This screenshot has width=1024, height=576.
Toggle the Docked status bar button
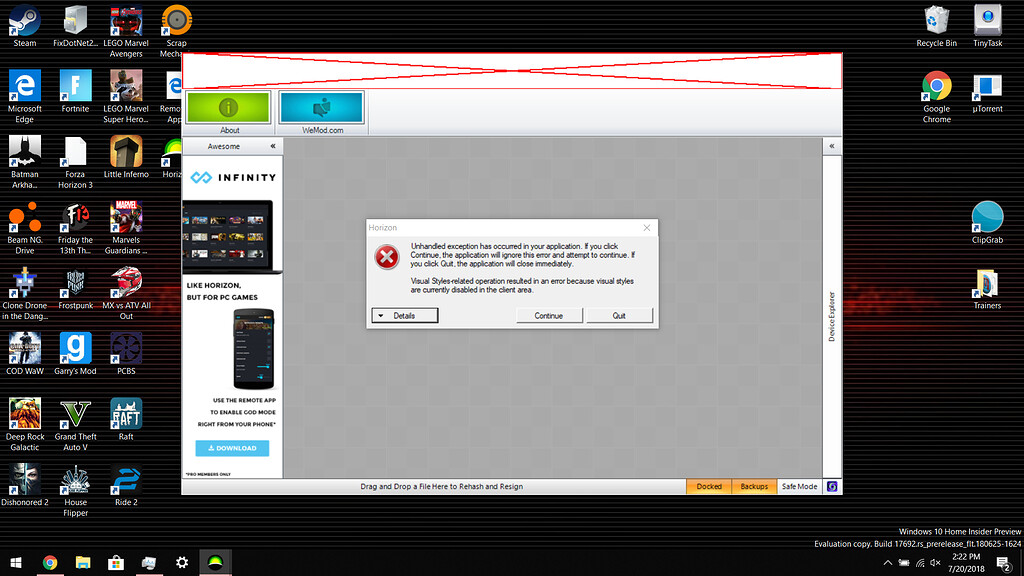[x=709, y=487]
